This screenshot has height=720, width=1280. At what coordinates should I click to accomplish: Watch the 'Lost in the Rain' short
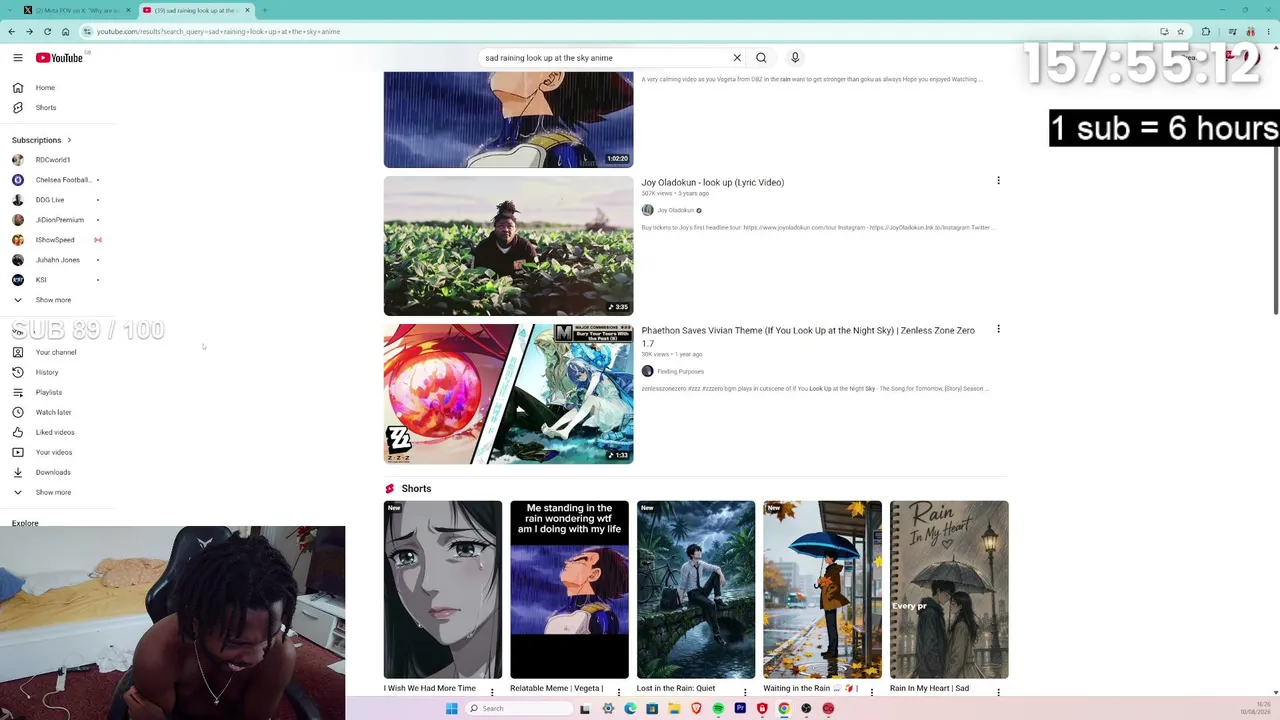[x=696, y=590]
